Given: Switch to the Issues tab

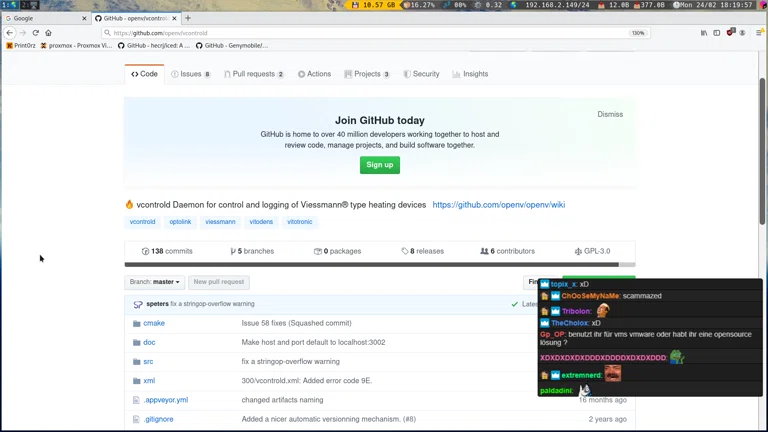Looking at the screenshot, I should (191, 74).
